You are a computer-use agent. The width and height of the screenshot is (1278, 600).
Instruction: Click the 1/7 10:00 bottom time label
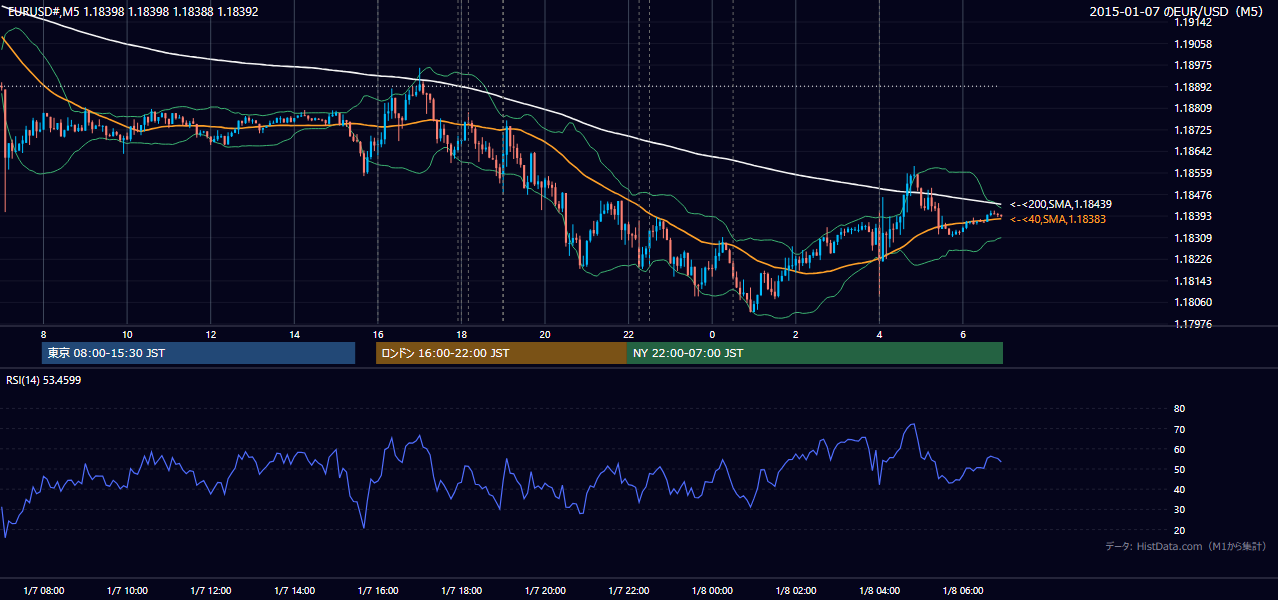coord(127,591)
